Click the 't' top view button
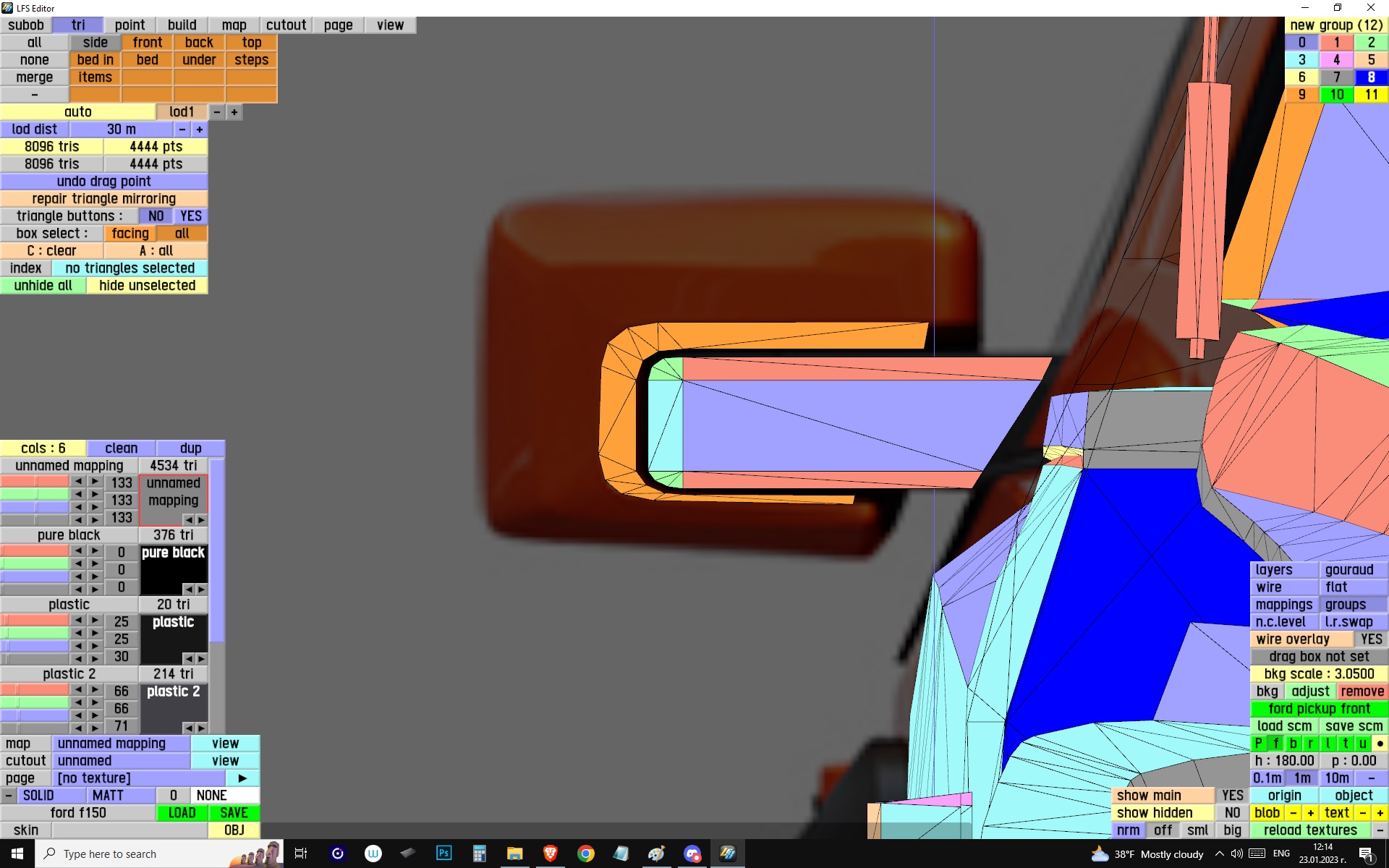The width and height of the screenshot is (1389, 868). 1345,743
